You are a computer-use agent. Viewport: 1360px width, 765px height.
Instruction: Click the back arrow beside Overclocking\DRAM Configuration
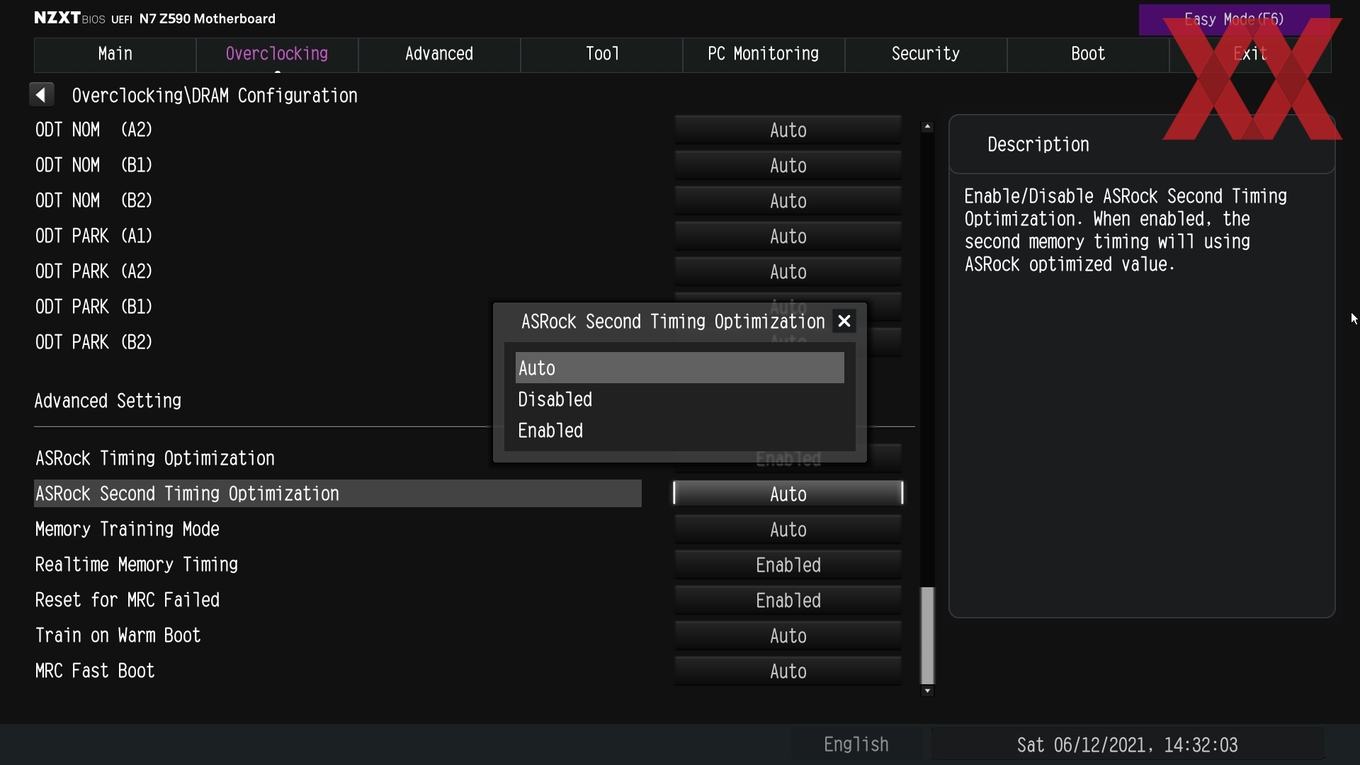(x=41, y=95)
